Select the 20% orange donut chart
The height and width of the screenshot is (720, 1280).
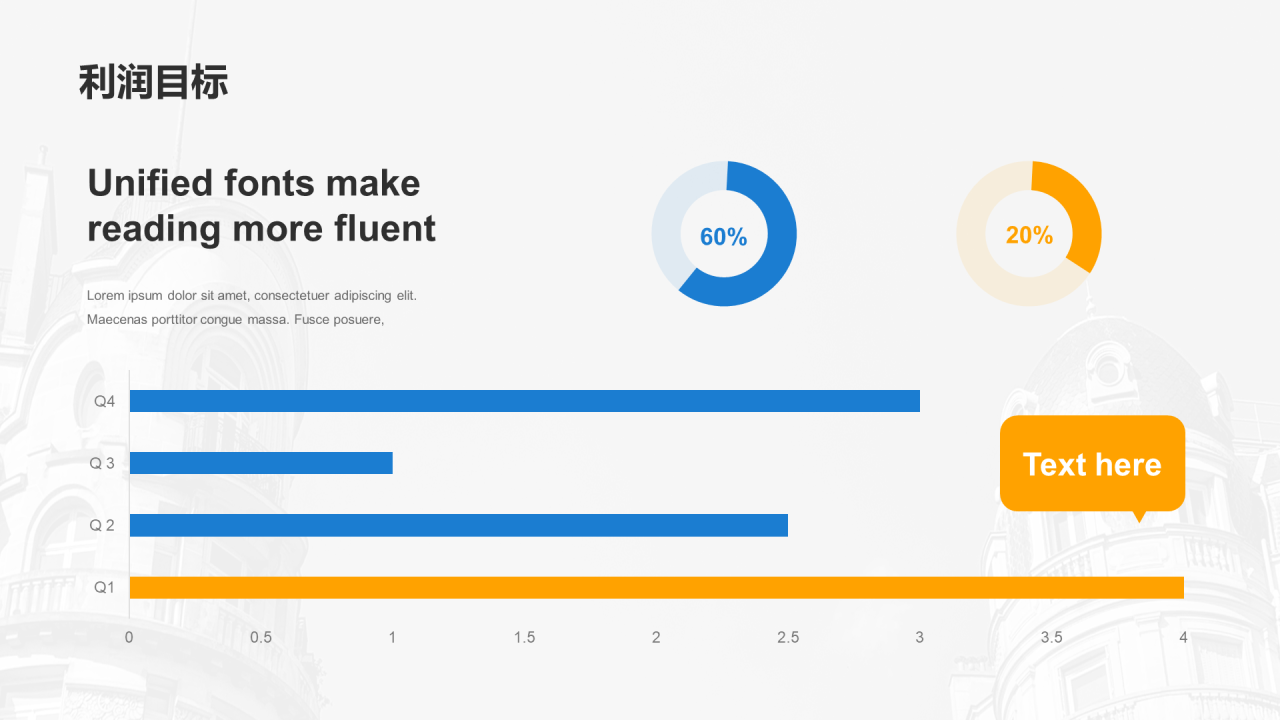(x=1029, y=233)
